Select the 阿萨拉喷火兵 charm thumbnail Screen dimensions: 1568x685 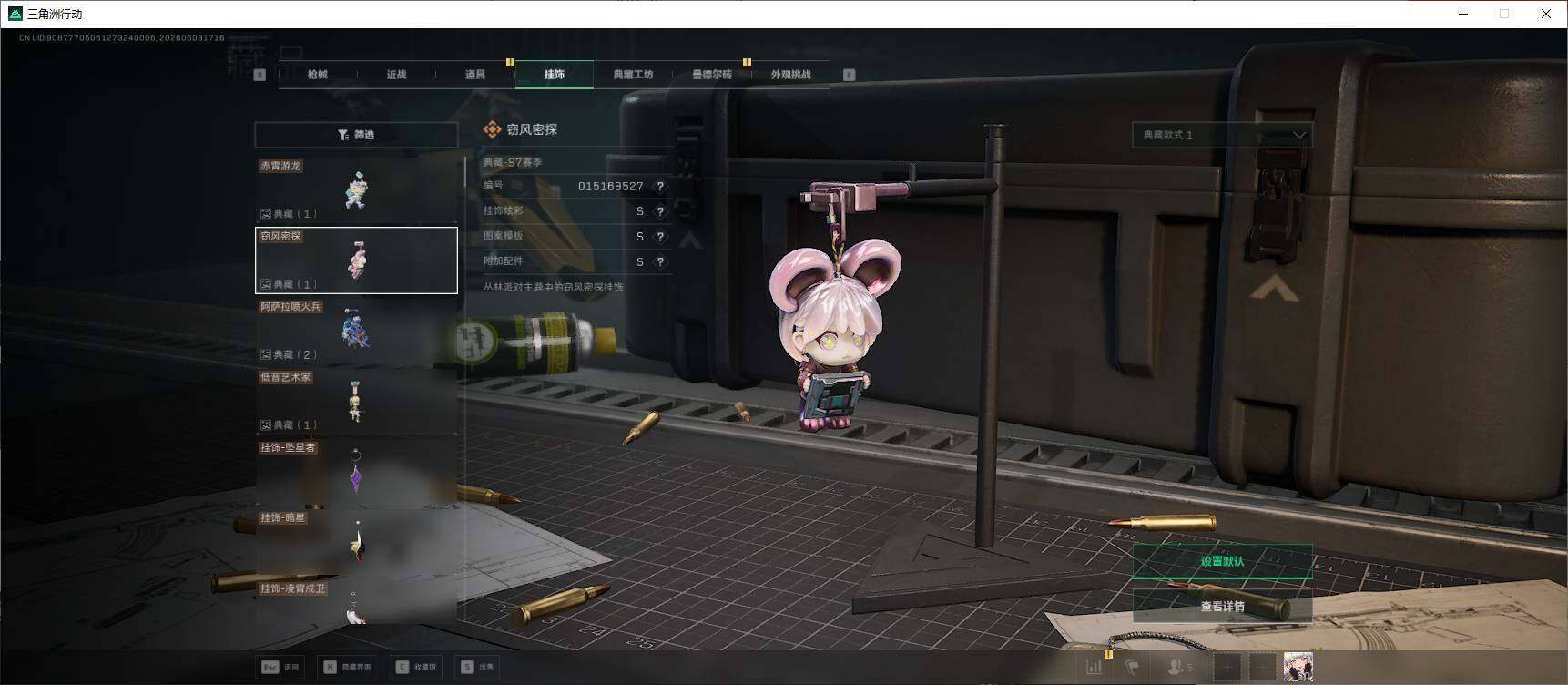tap(356, 331)
